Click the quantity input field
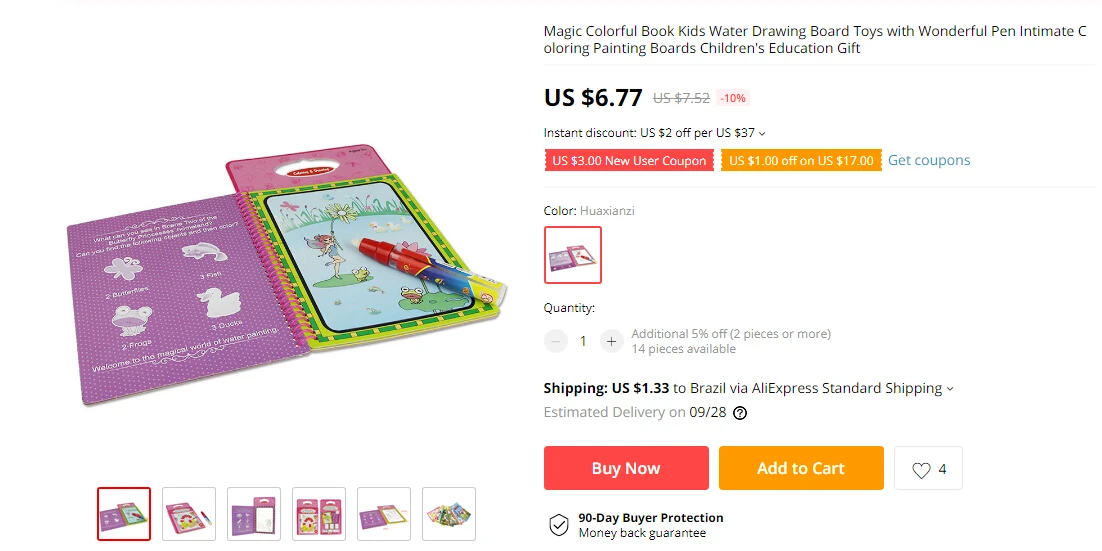 (x=583, y=342)
